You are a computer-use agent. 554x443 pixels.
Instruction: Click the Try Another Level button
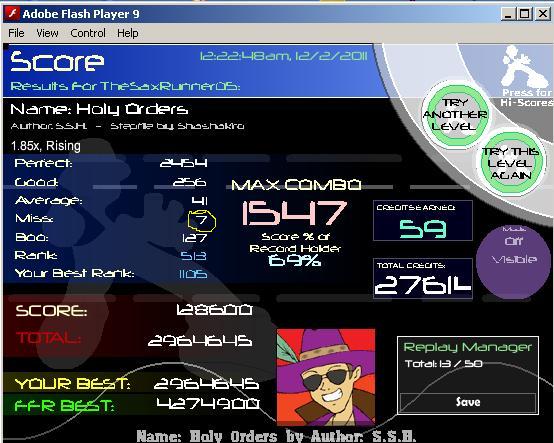[455, 114]
